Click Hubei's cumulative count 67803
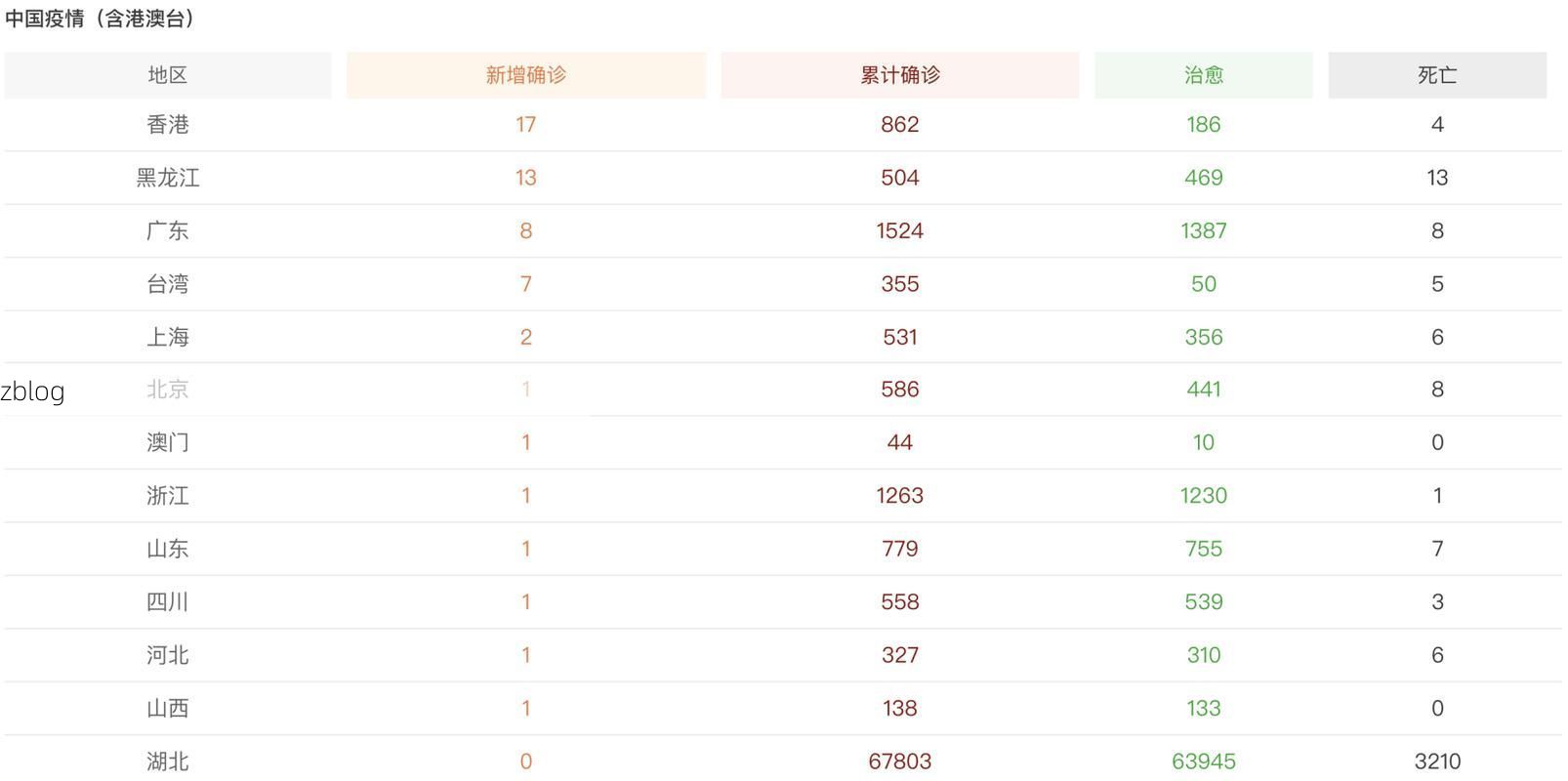The image size is (1568, 781). click(x=899, y=761)
